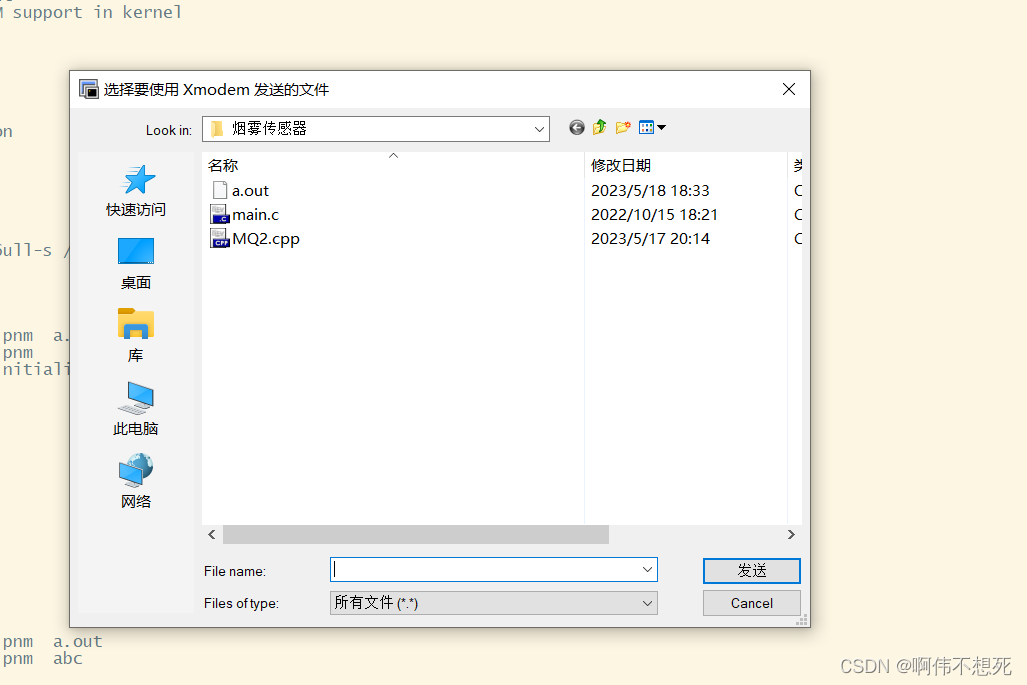The width and height of the screenshot is (1027, 685).
Task: Open the Files of type dropdown
Action: pos(648,603)
